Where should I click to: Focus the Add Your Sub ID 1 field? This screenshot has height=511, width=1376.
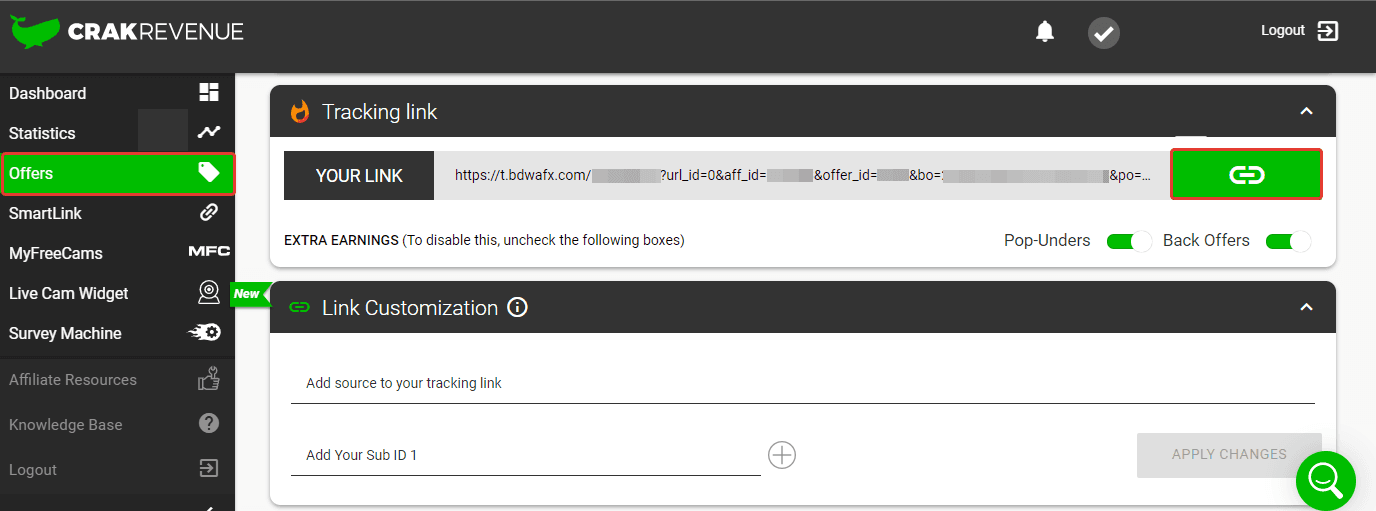tap(526, 455)
